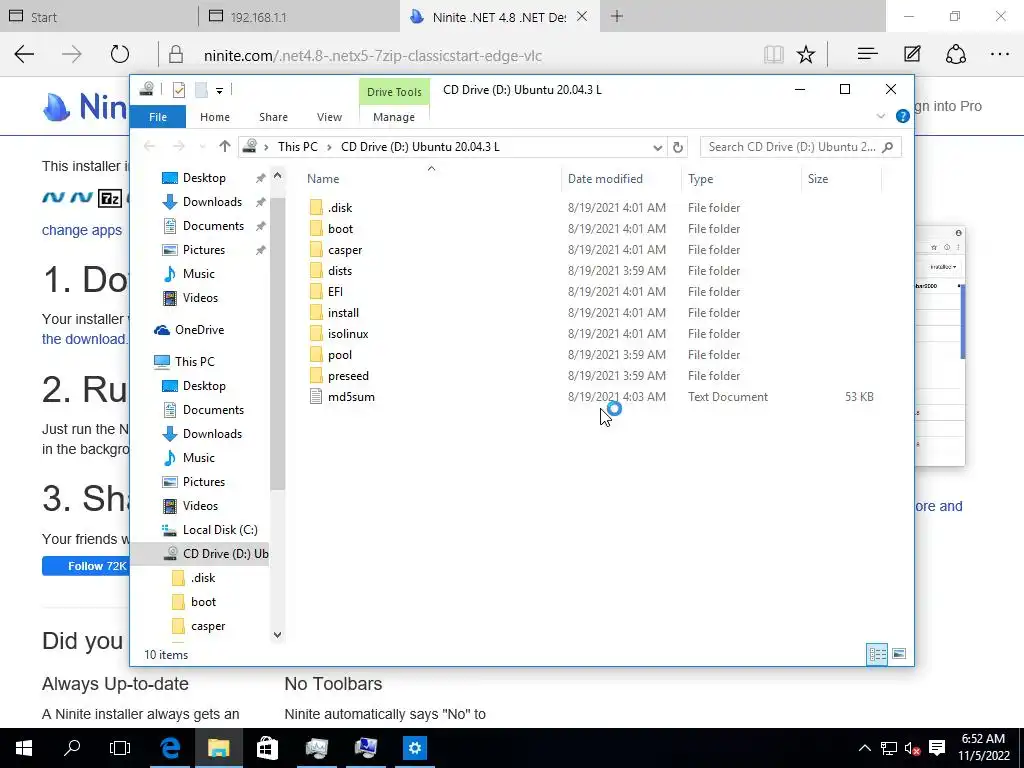Click the New folder quick access icon

click(201, 90)
